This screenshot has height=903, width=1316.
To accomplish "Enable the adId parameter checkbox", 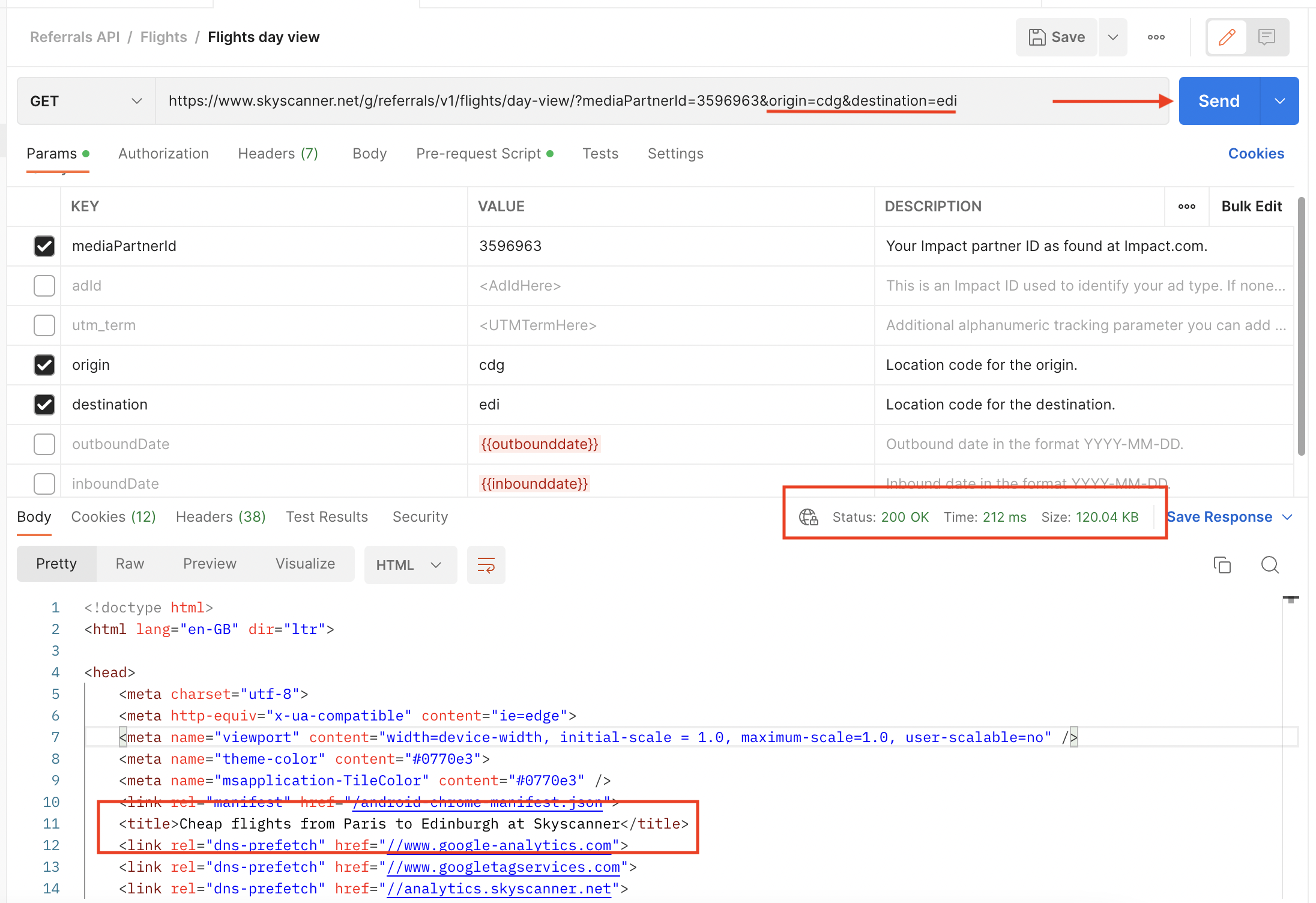I will [44, 286].
